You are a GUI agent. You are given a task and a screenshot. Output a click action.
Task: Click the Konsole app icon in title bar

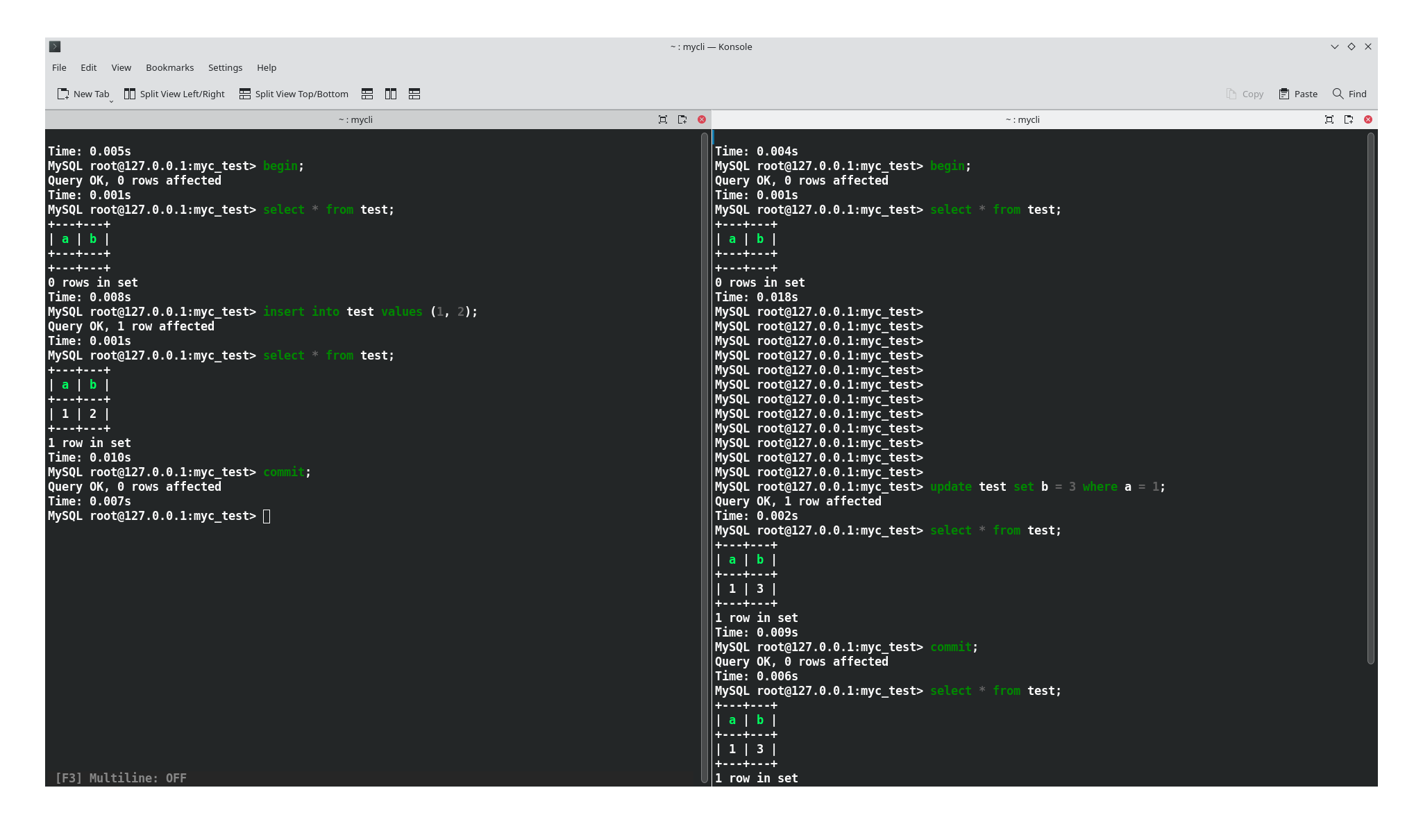pos(55,47)
